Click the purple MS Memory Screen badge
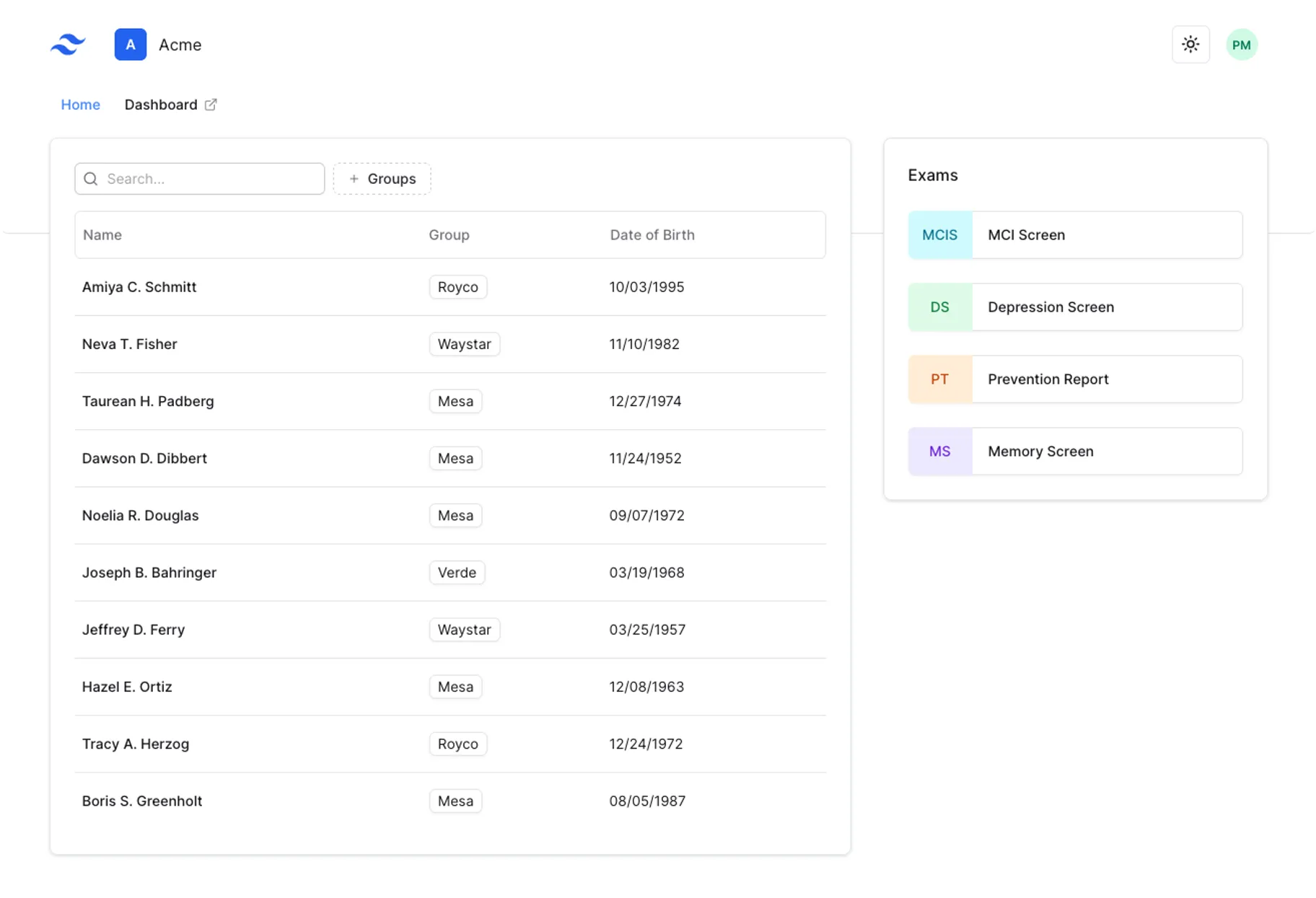Viewport: 1316px width, 898px height. [939, 451]
